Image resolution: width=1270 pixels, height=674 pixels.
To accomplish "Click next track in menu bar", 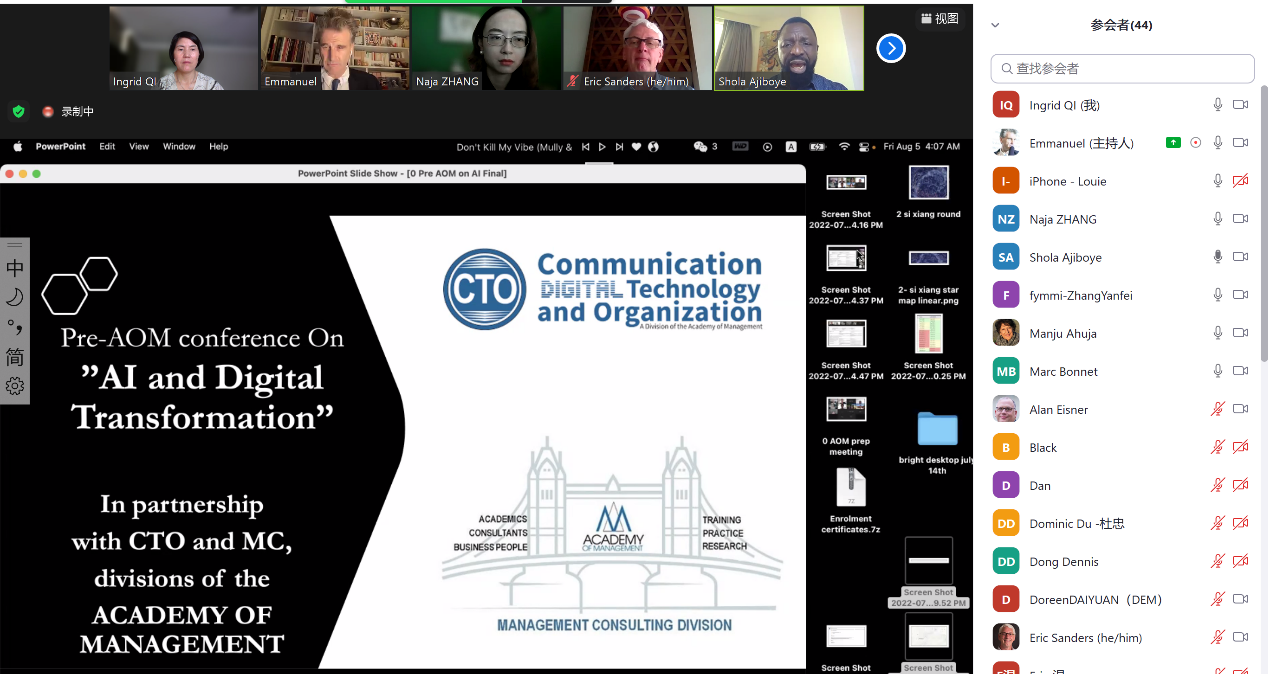I will tap(619, 147).
